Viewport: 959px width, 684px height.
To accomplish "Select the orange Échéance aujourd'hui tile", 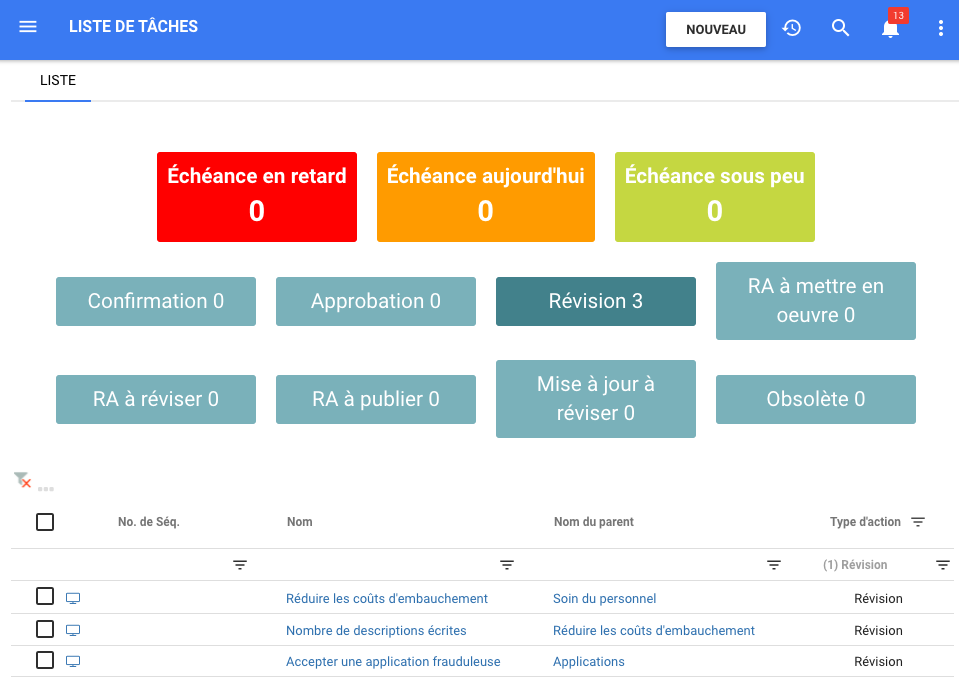I will 486,197.
